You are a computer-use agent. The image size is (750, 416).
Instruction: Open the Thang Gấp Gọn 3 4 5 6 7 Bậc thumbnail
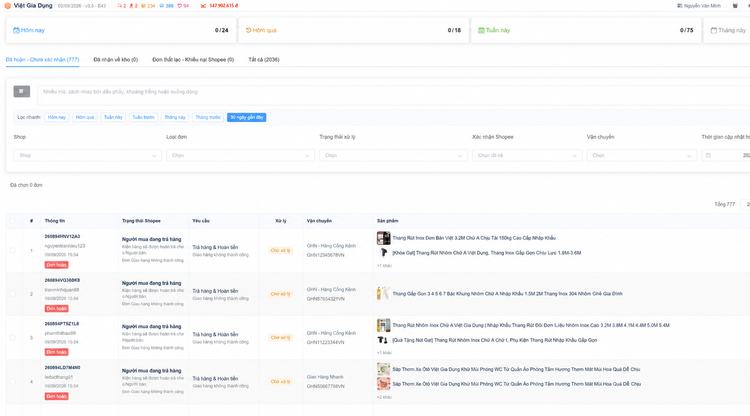[x=383, y=294]
